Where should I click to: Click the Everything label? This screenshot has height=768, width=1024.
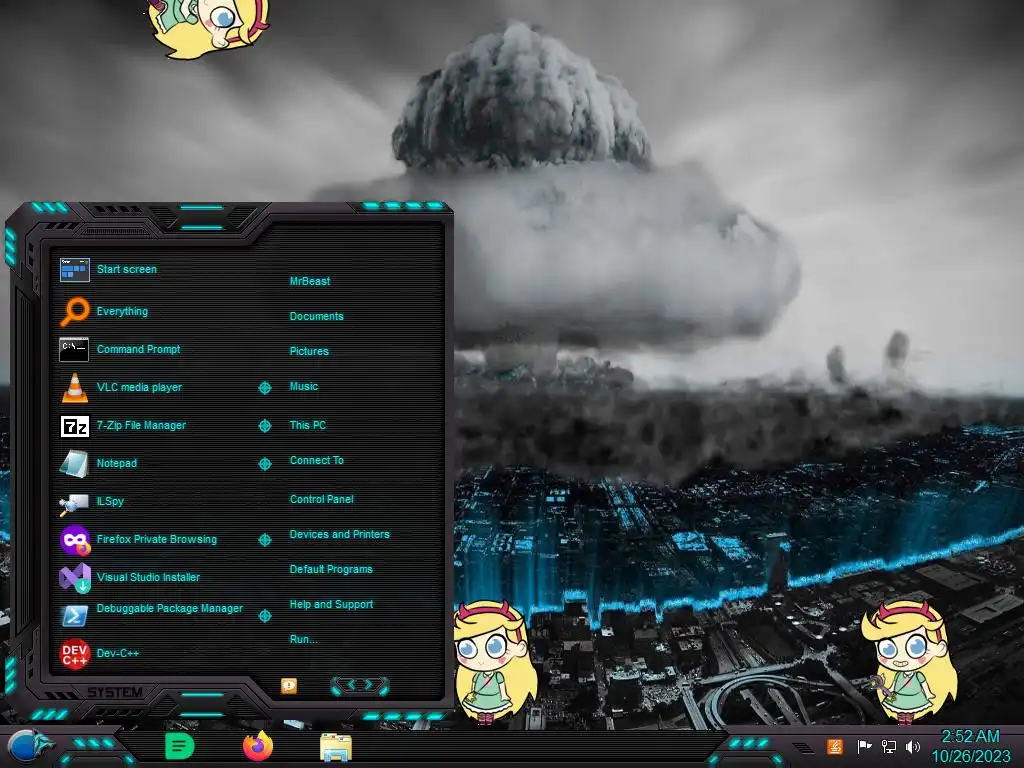[x=122, y=312]
